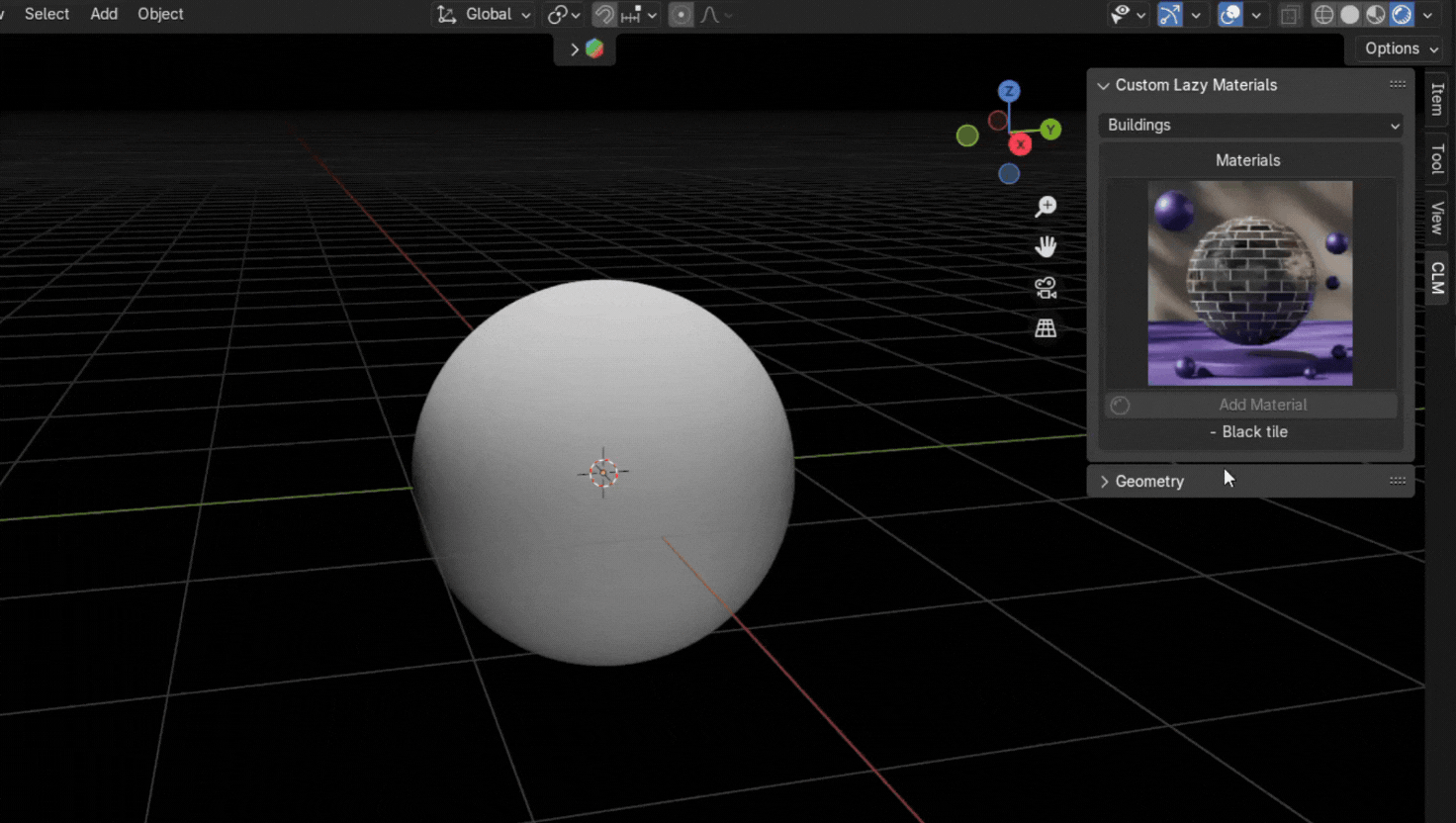Image resolution: width=1456 pixels, height=823 pixels.
Task: Expand the Geometry panel
Action: coord(1149,482)
